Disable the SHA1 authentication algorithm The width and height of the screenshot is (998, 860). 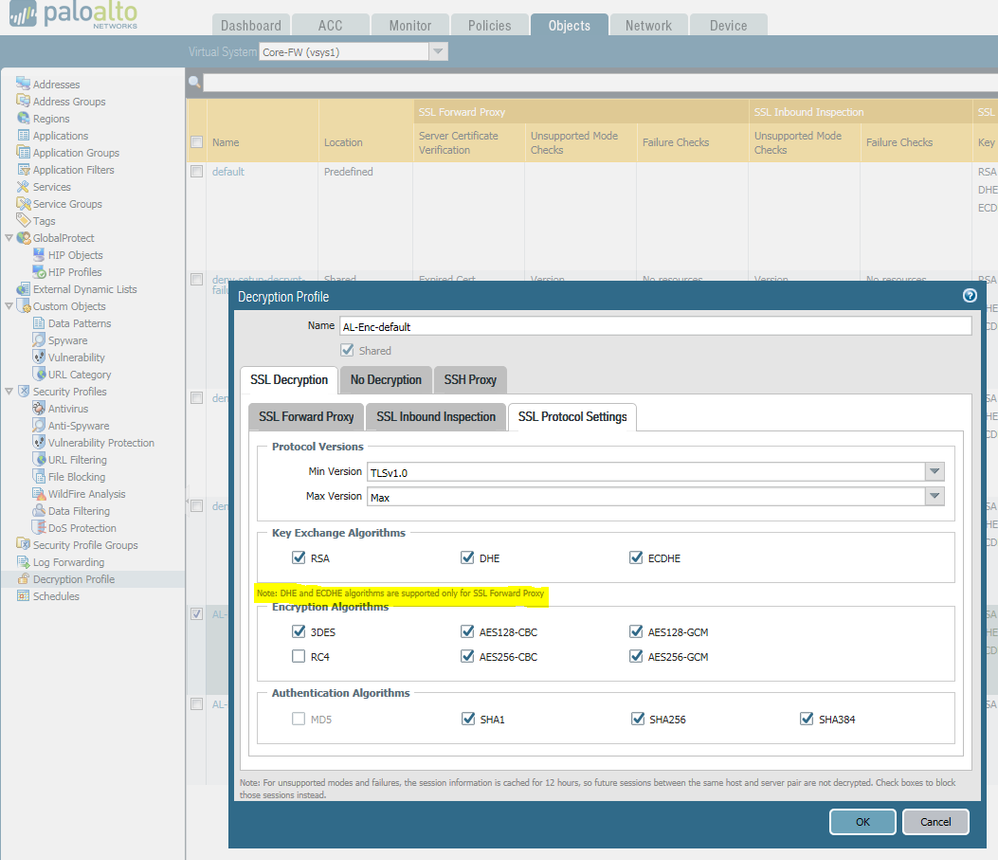pyautogui.click(x=468, y=719)
